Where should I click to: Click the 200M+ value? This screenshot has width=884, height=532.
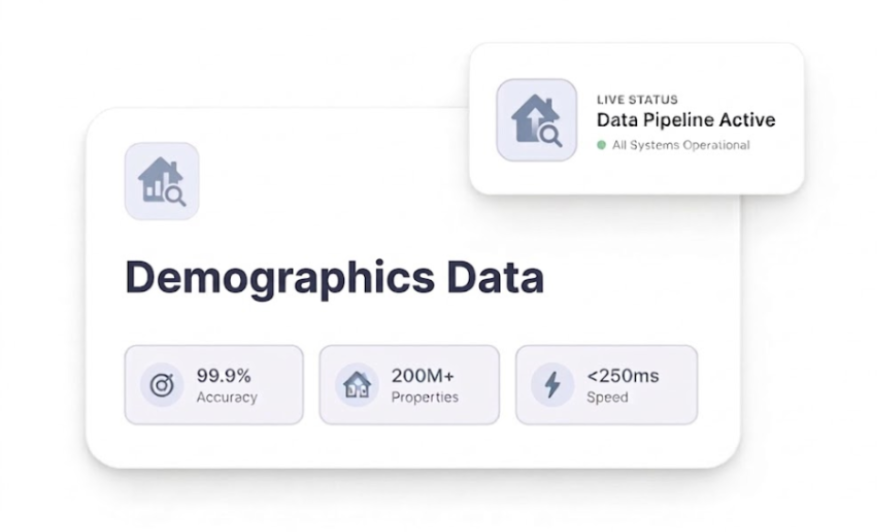(x=423, y=376)
